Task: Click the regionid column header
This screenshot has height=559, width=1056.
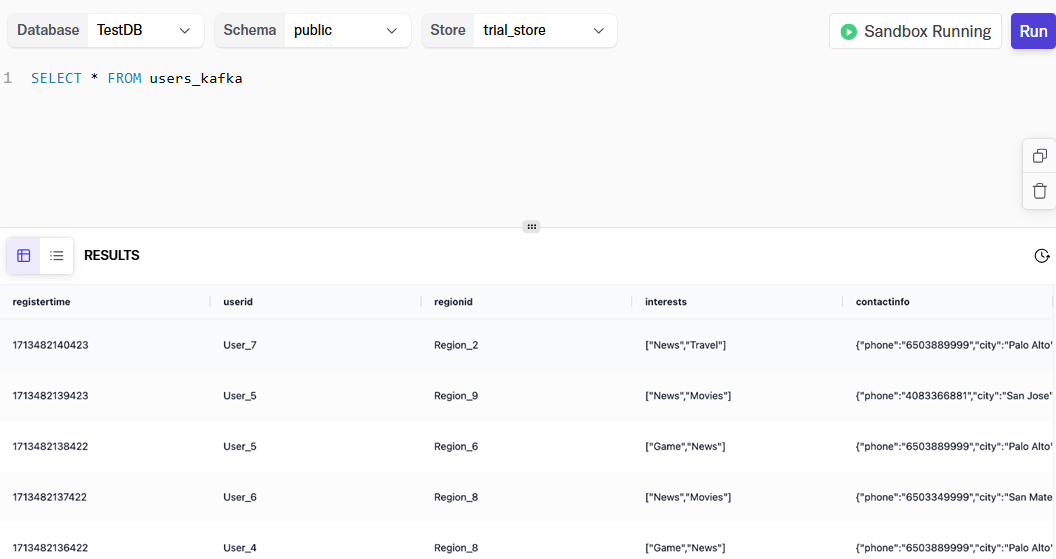Action: [453, 302]
